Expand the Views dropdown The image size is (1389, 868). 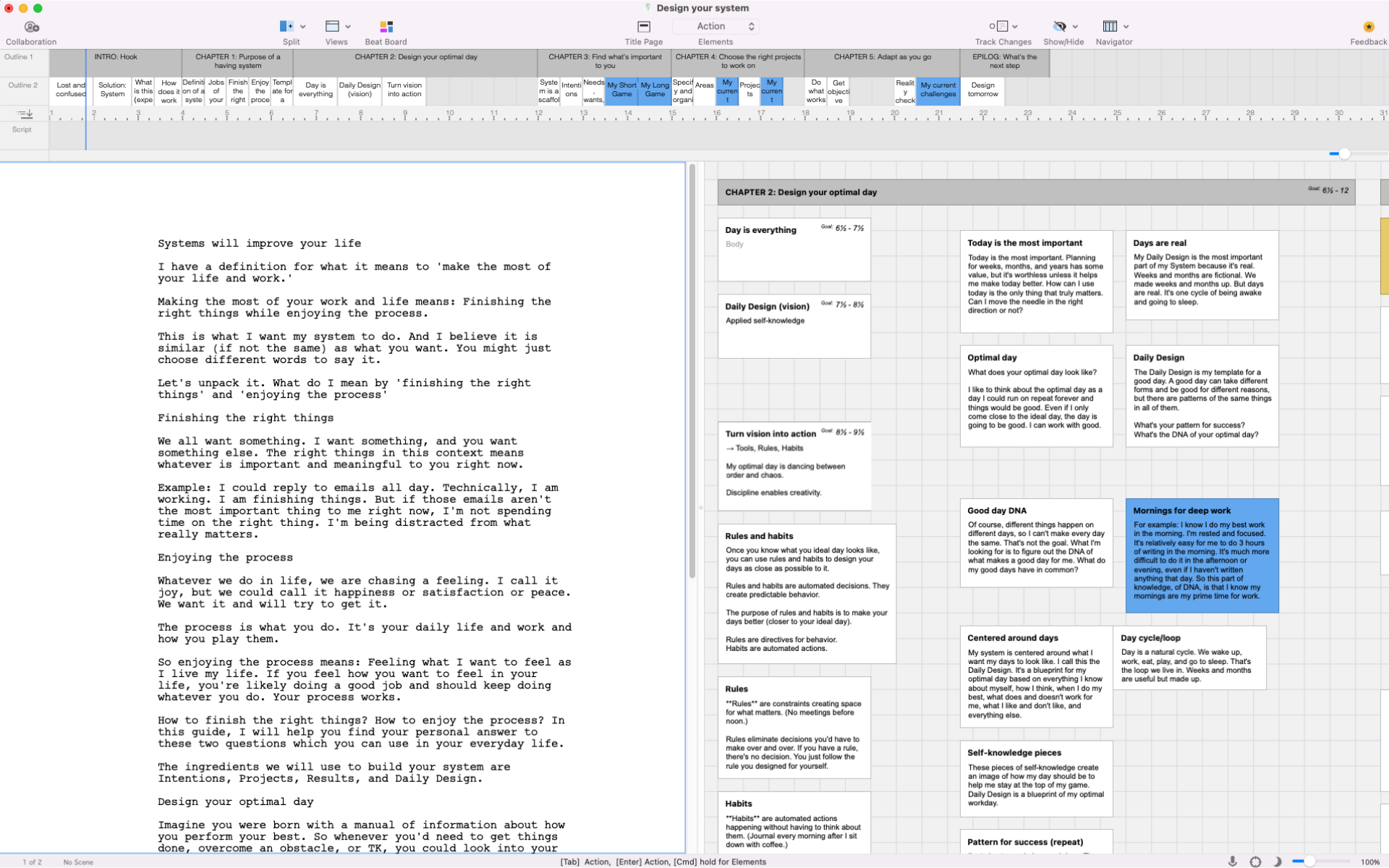pyautogui.click(x=348, y=26)
